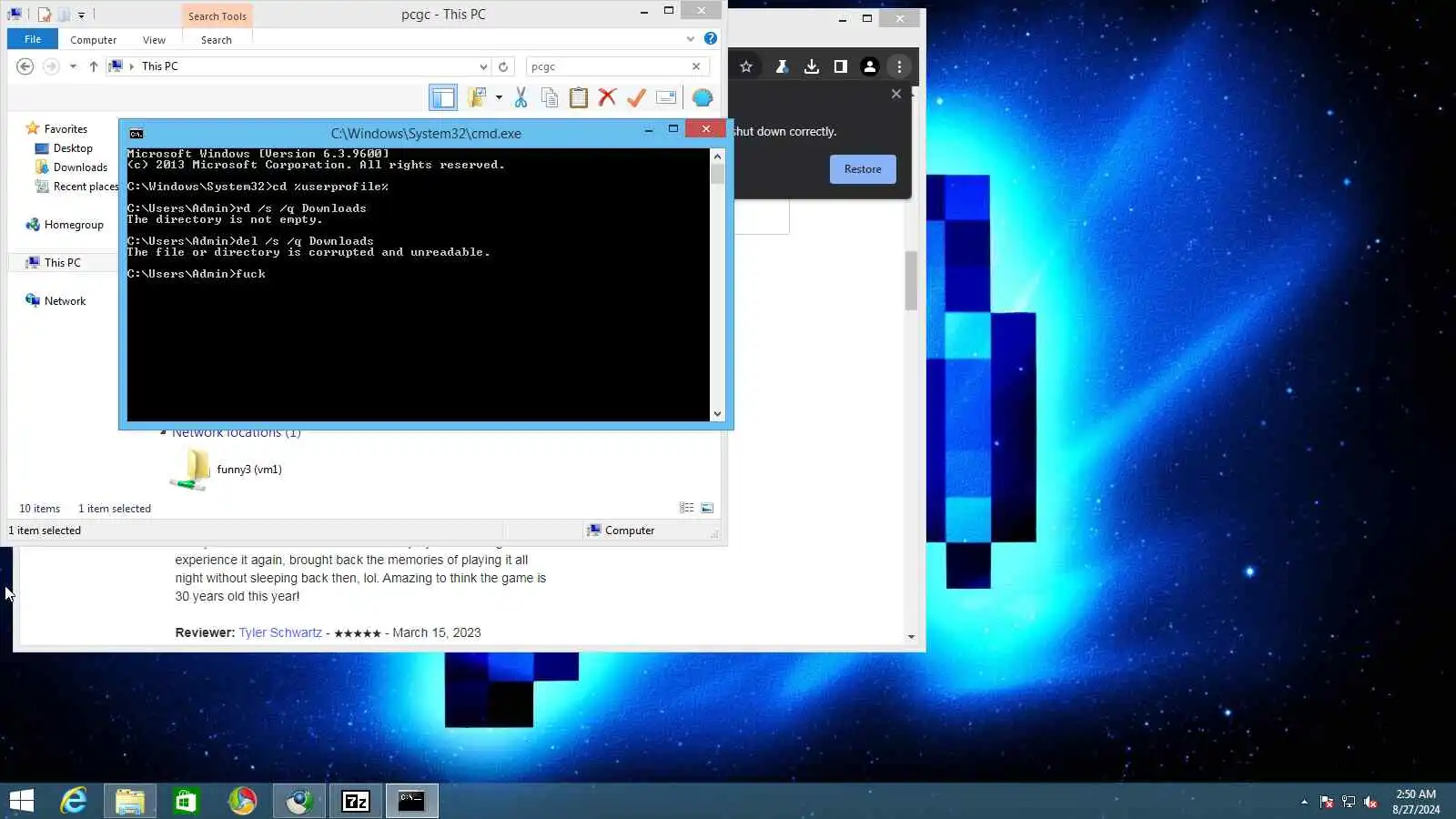1456x819 pixels.
Task: Open Chrome three-dot menu
Action: click(x=899, y=66)
